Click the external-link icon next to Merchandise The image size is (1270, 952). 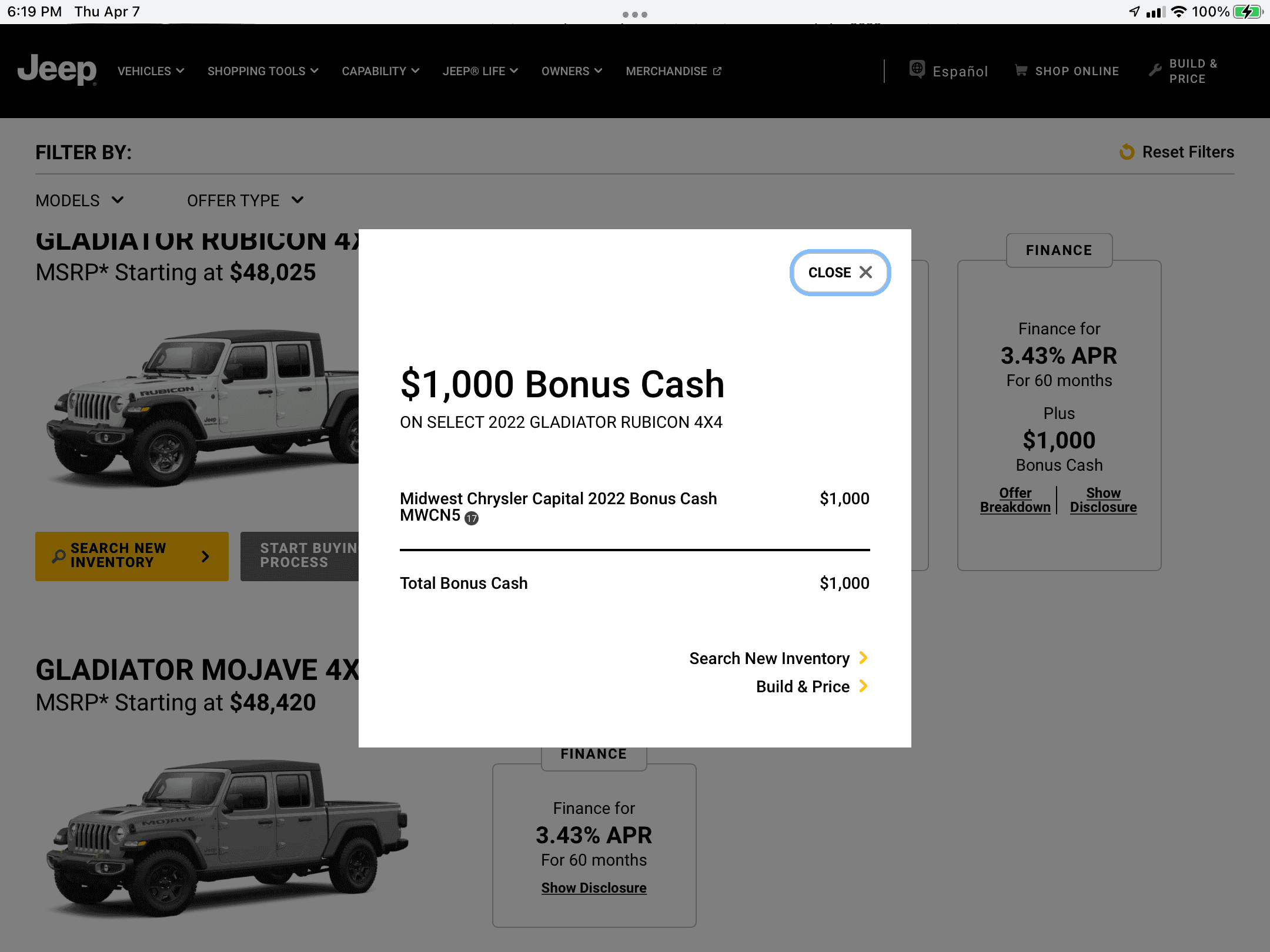[x=717, y=71]
